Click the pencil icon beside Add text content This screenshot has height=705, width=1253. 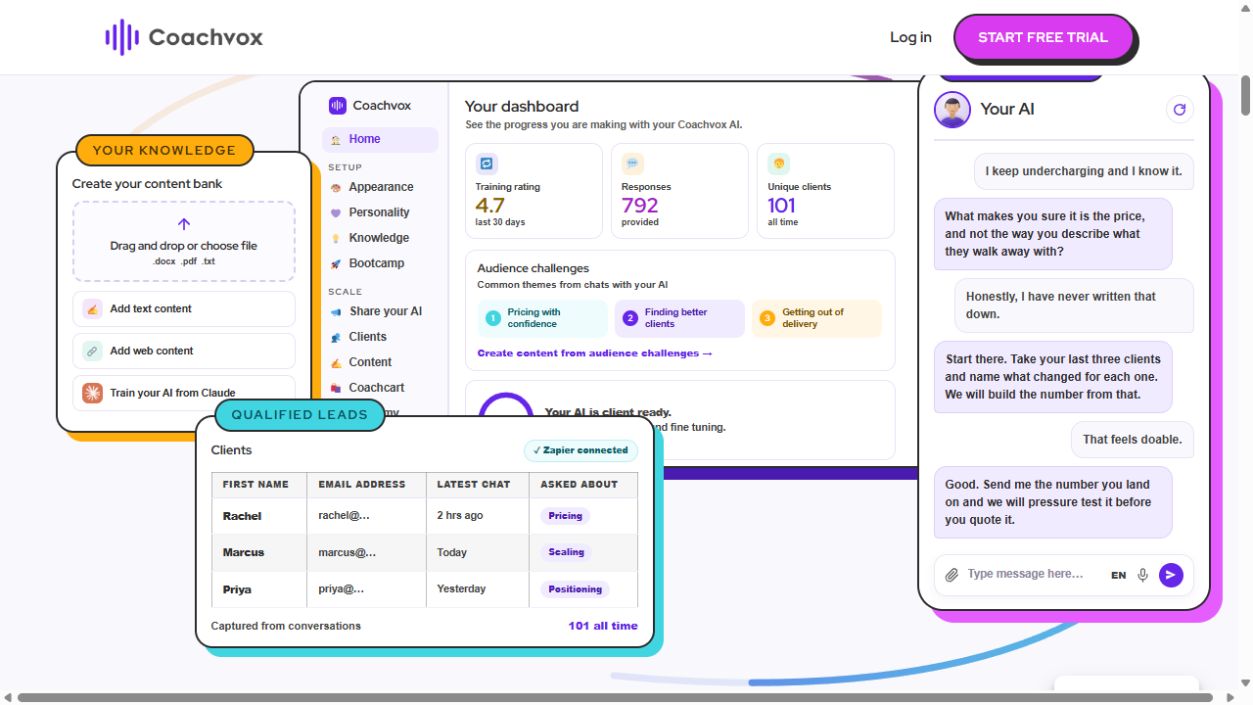point(93,309)
